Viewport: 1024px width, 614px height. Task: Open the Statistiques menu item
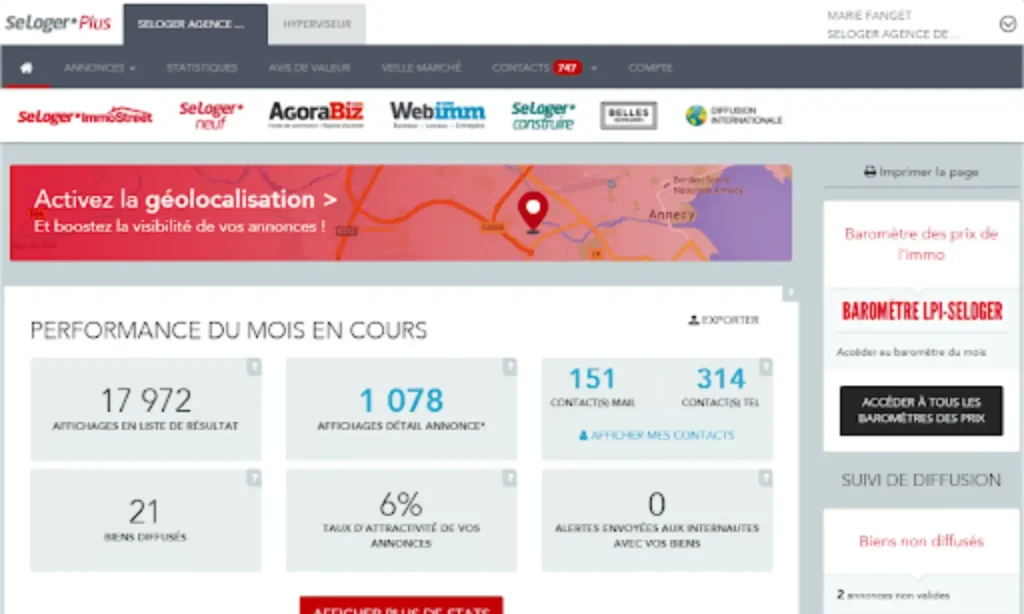[202, 68]
